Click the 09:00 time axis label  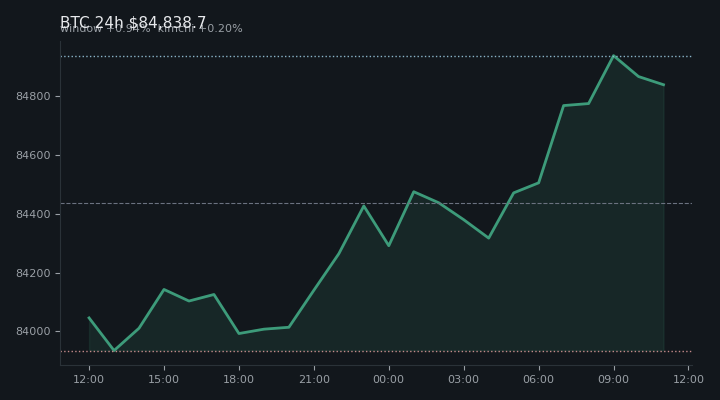click(x=614, y=379)
